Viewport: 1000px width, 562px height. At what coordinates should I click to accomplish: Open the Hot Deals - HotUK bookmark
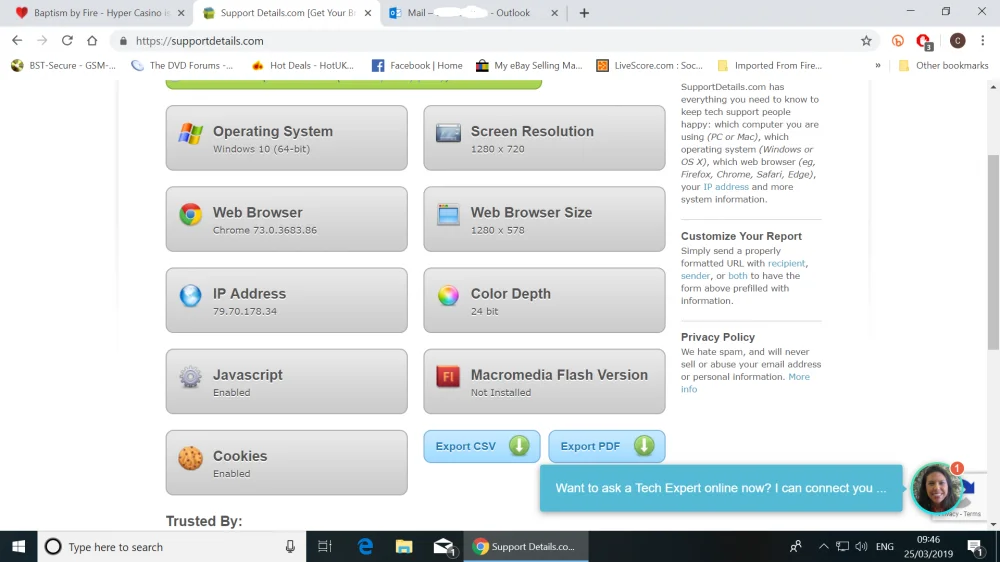303,65
